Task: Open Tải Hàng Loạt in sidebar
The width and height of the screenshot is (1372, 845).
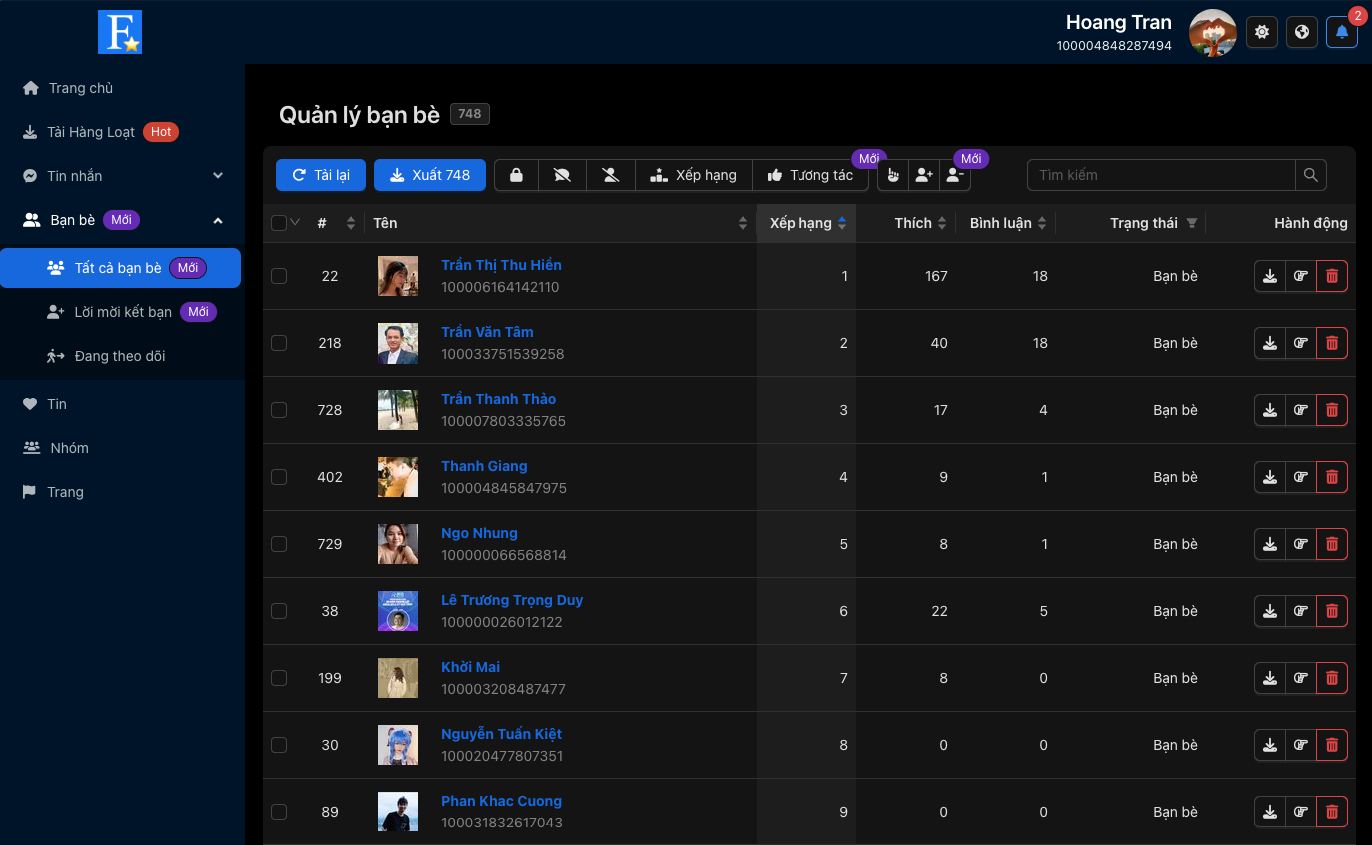Action: (x=122, y=132)
